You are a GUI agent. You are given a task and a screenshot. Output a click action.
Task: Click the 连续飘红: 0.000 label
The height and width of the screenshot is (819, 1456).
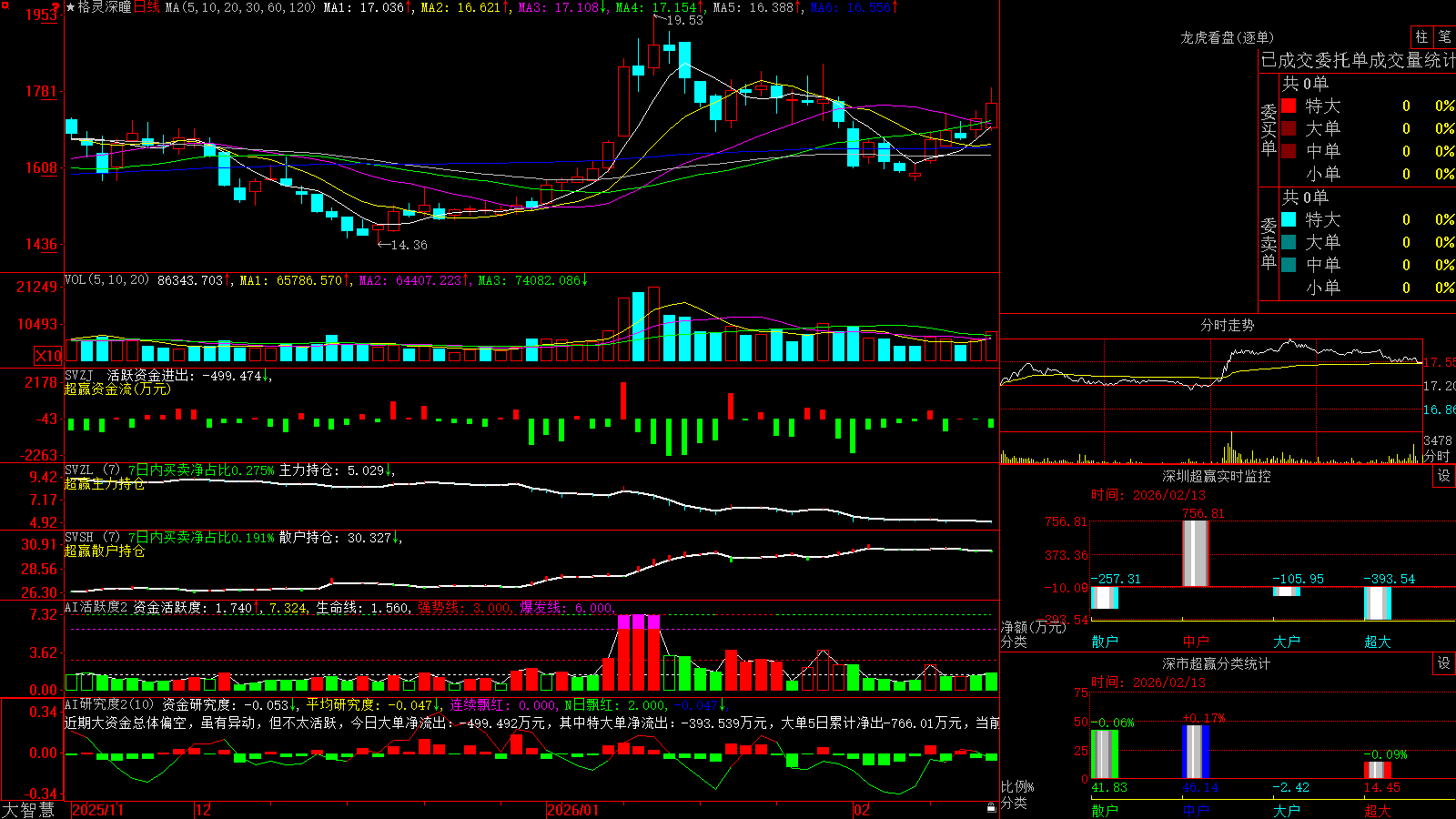coord(504,705)
